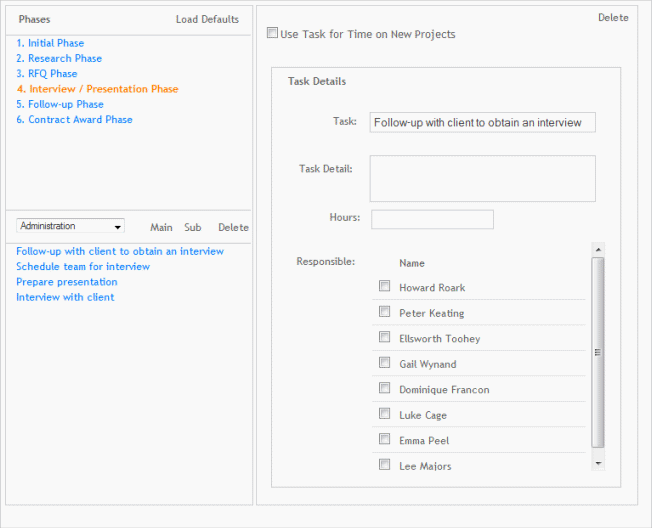Check the Howard Roark checkbox
Viewport: 652px width, 528px height.
[x=384, y=286]
